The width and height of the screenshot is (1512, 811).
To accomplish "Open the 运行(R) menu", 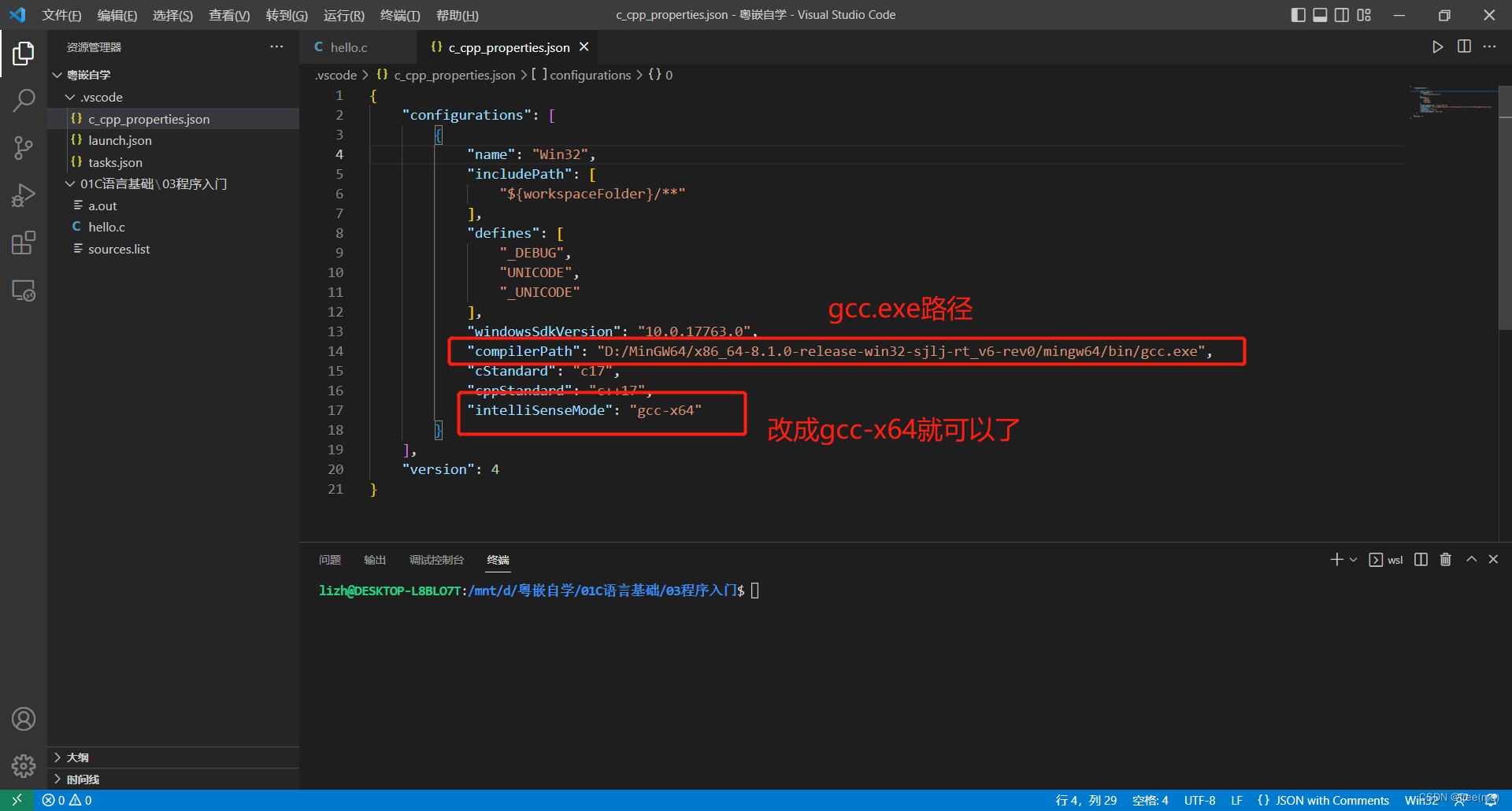I will click(x=344, y=15).
